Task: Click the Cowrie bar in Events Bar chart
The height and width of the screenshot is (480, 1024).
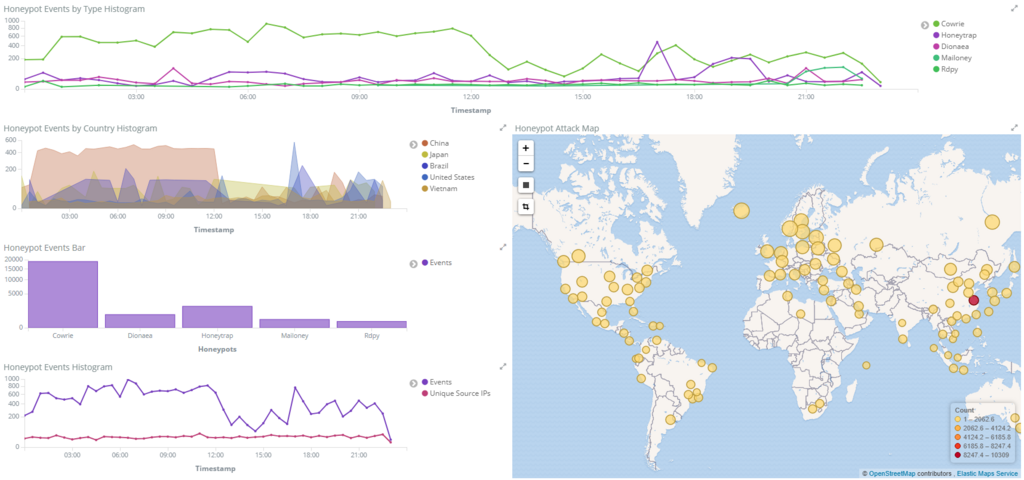Action: pyautogui.click(x=63, y=294)
